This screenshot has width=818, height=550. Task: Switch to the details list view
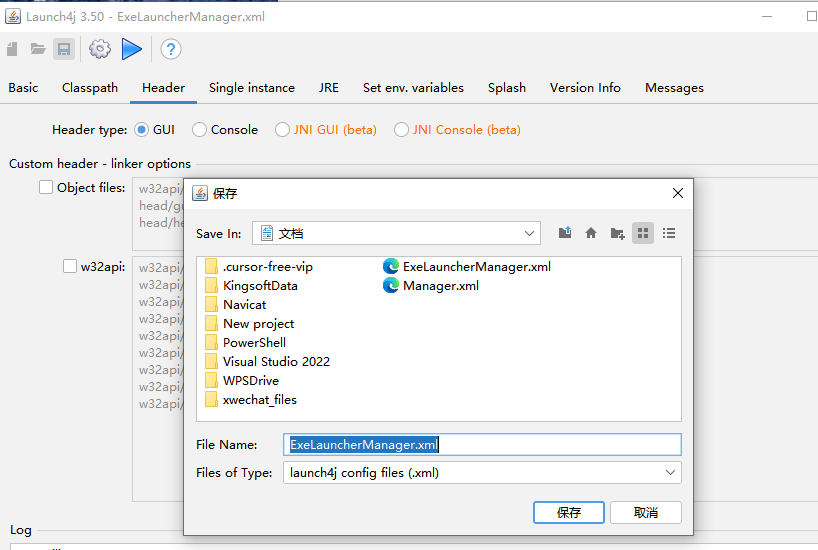tap(669, 233)
